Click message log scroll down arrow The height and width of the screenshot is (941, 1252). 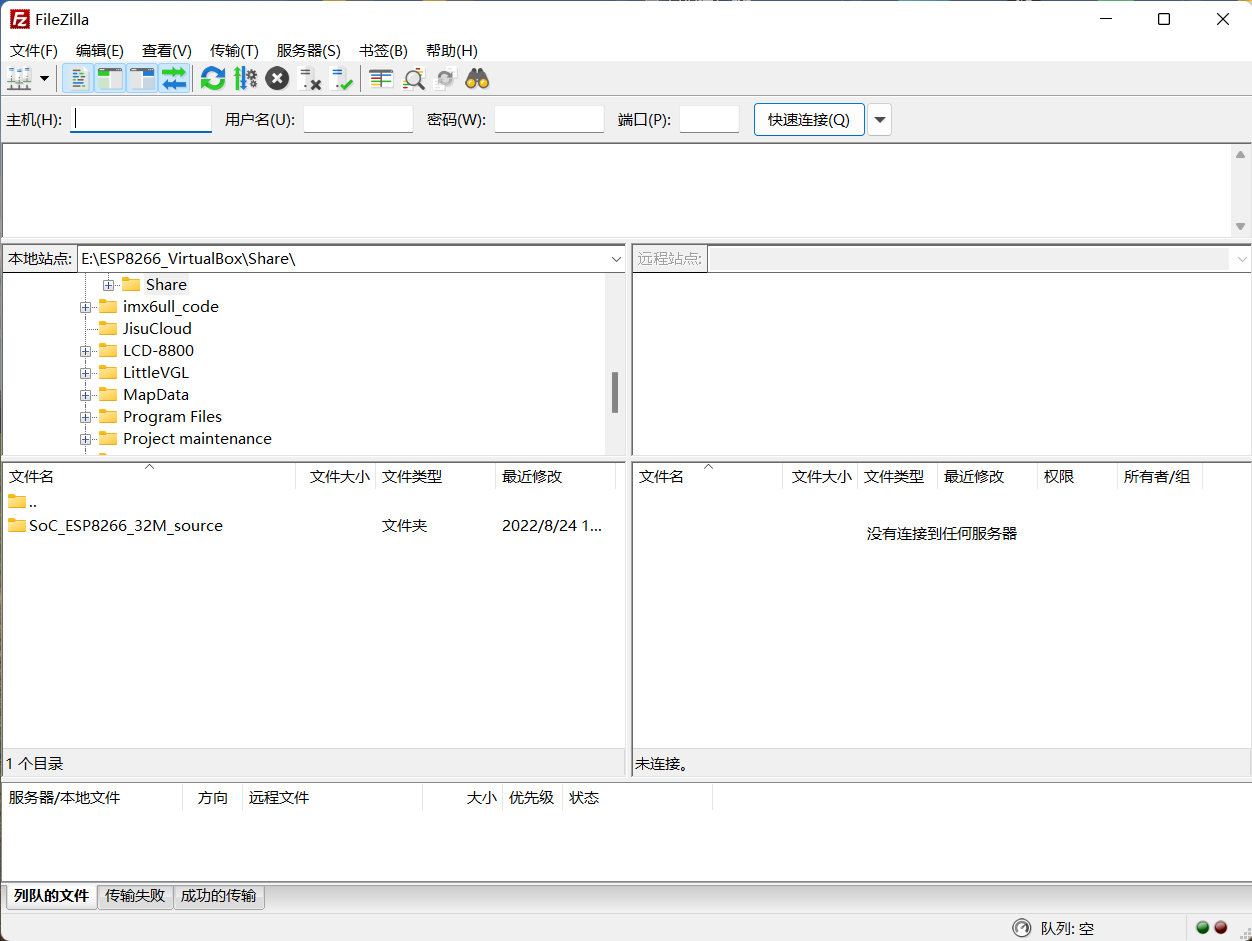pos(1240,227)
